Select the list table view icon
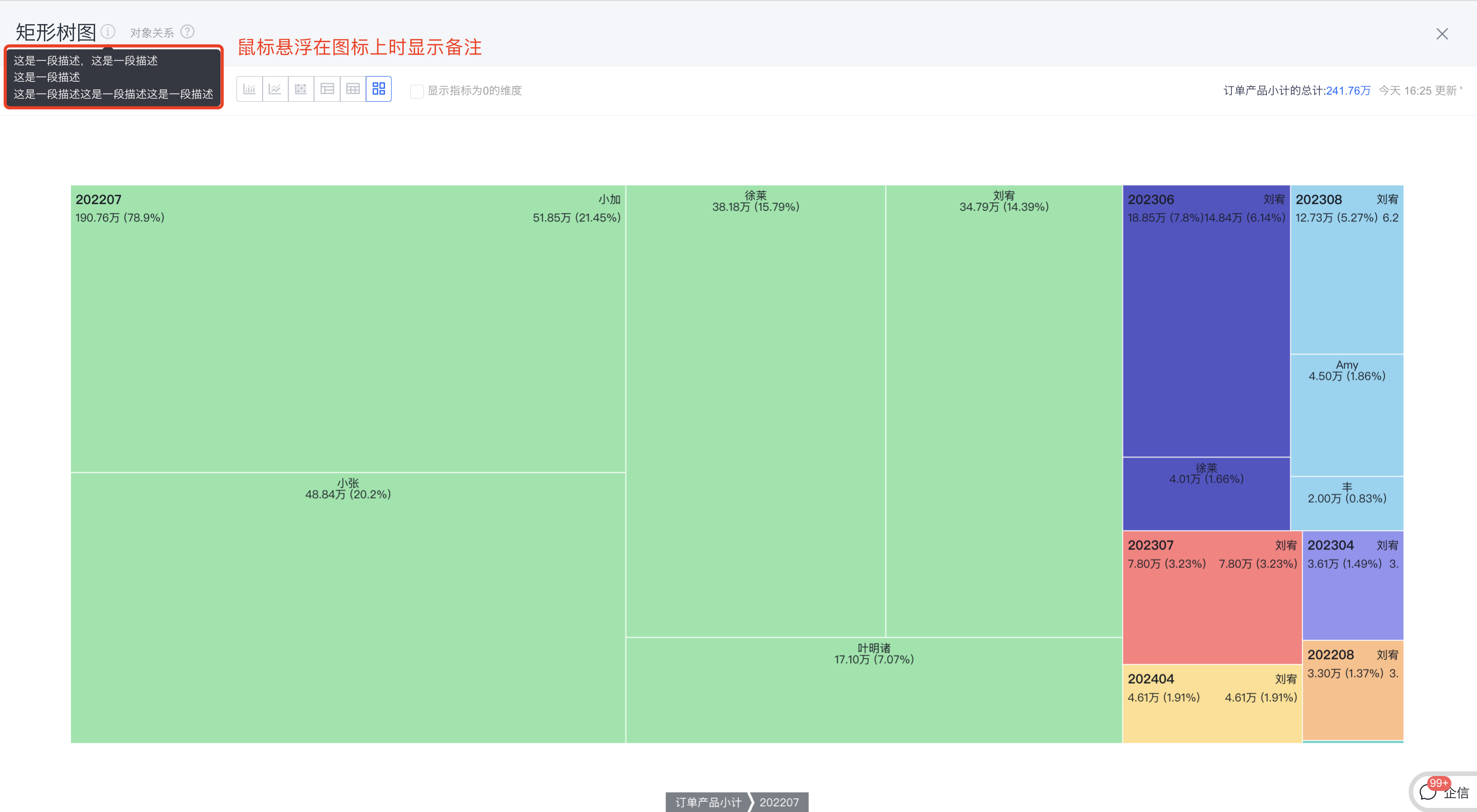 (327, 89)
